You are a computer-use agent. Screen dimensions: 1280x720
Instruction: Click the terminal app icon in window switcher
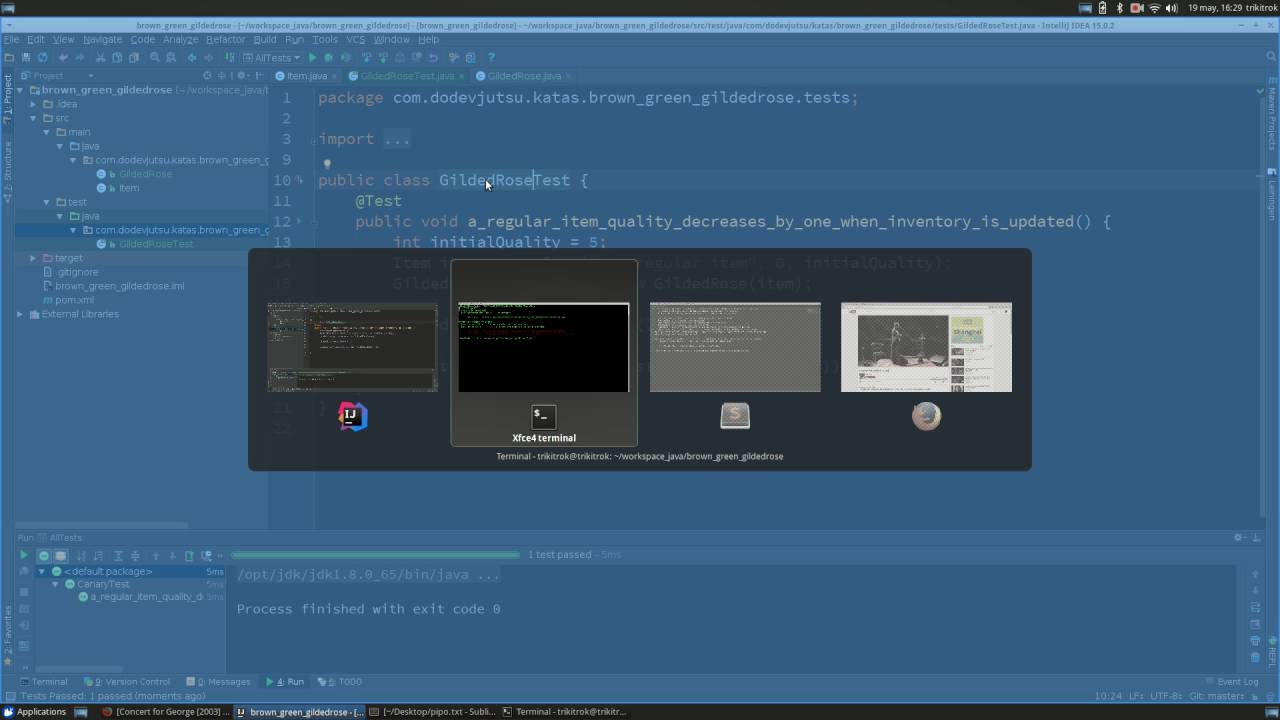pyautogui.click(x=543, y=416)
